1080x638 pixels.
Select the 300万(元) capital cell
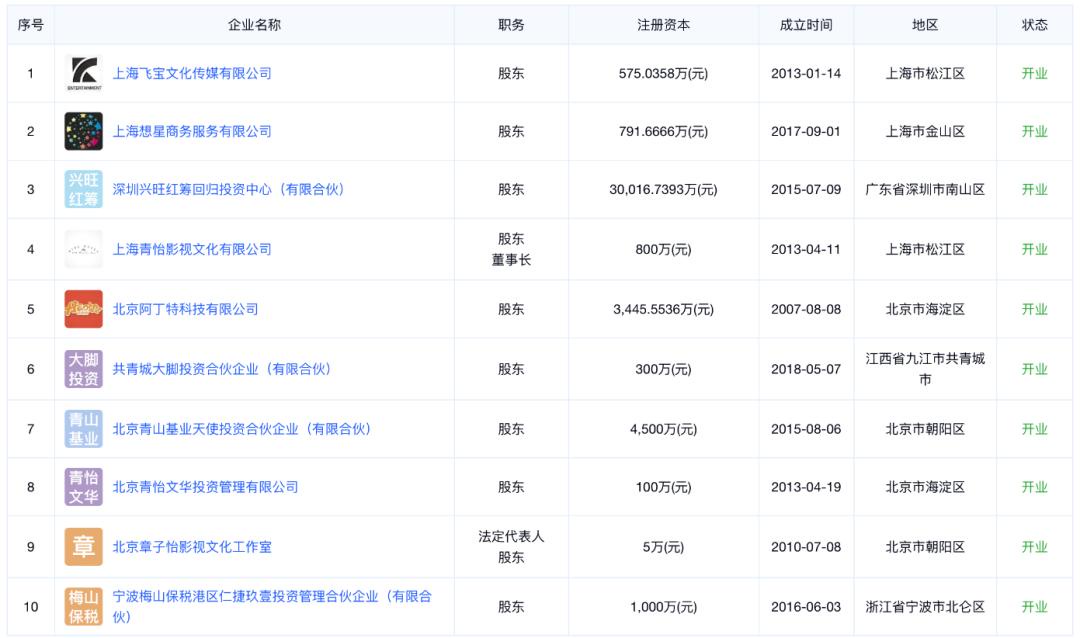[x=663, y=369]
